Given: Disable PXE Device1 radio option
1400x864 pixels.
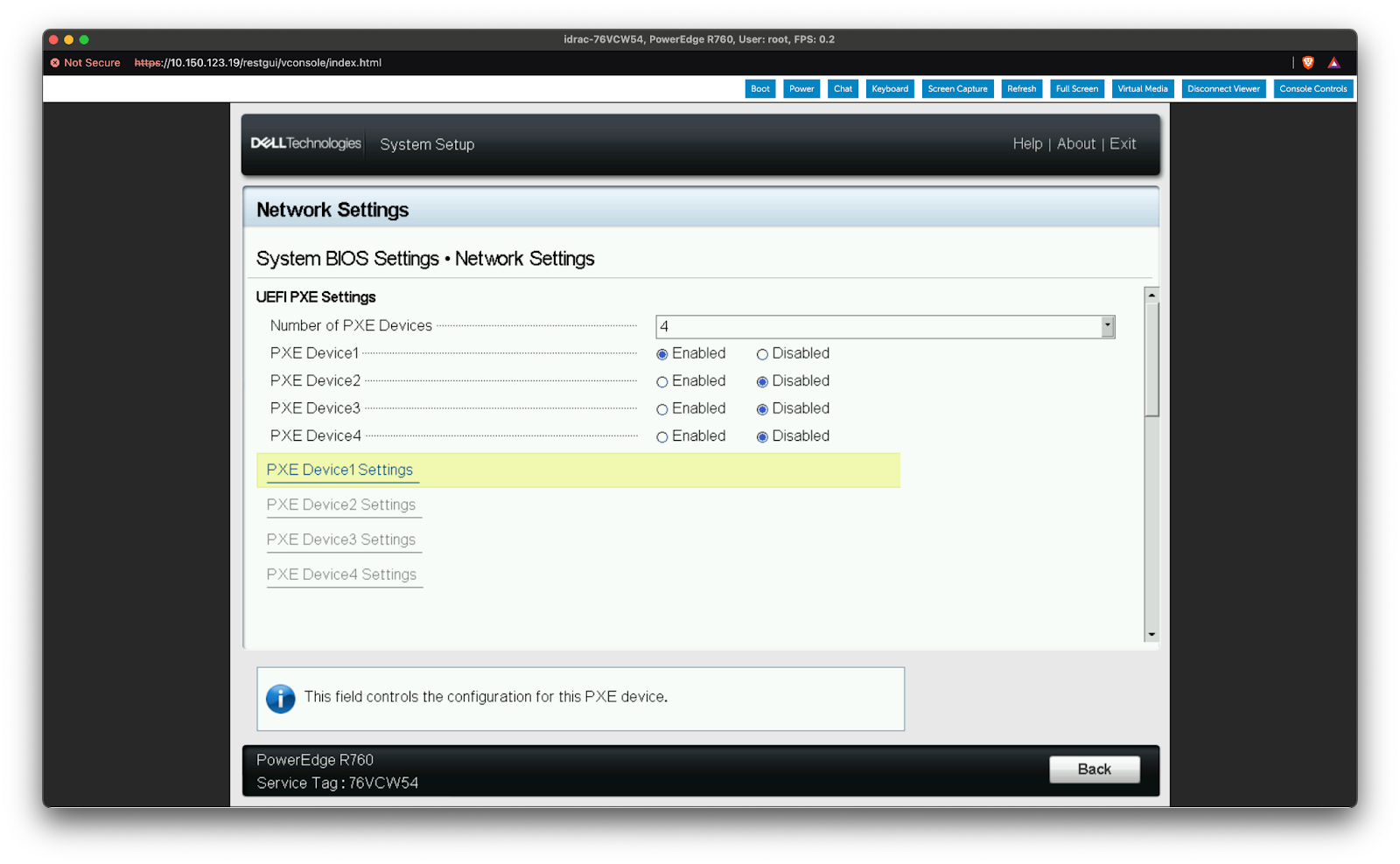Looking at the screenshot, I should 762,354.
